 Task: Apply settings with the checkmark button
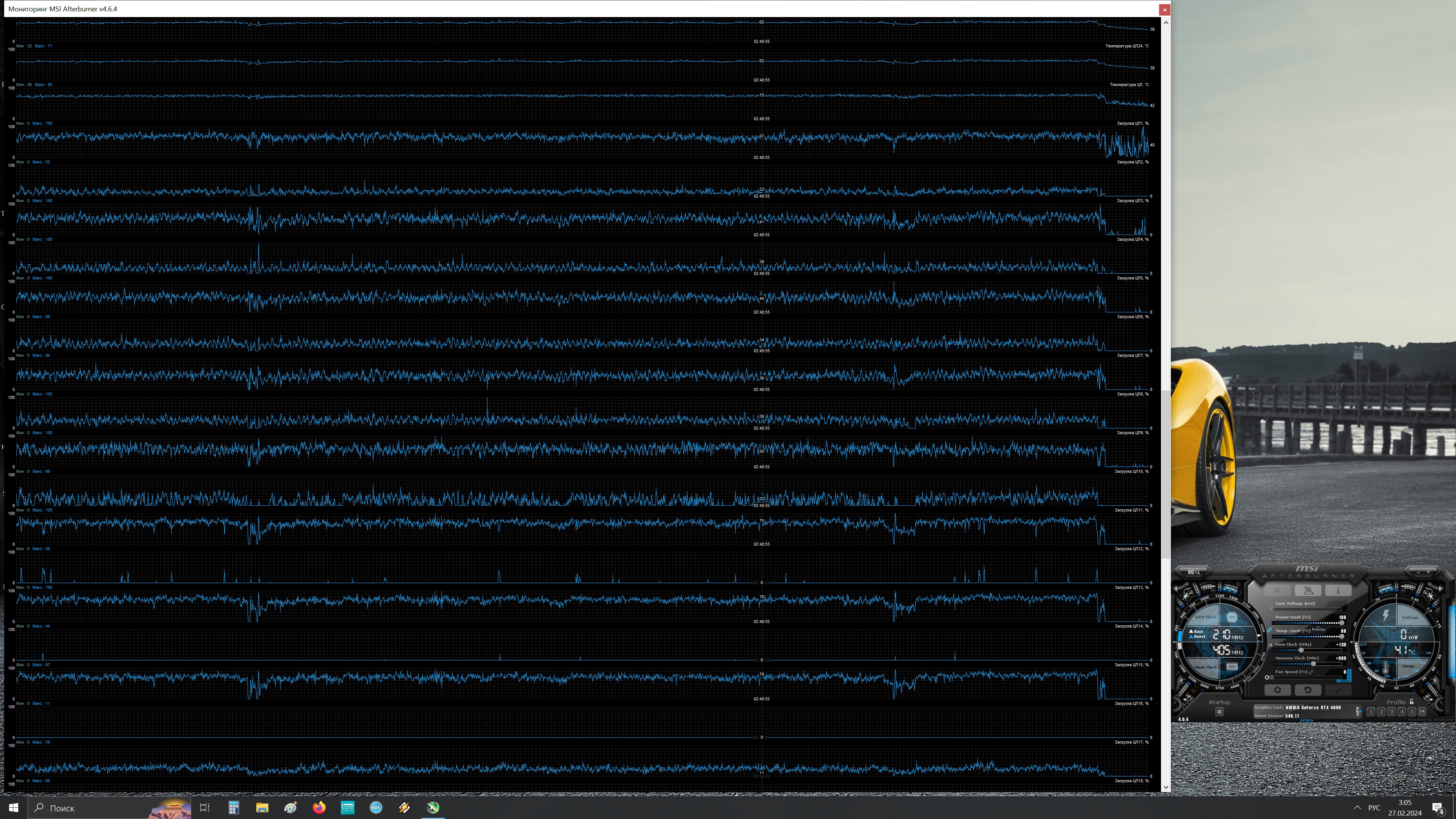(1338, 690)
